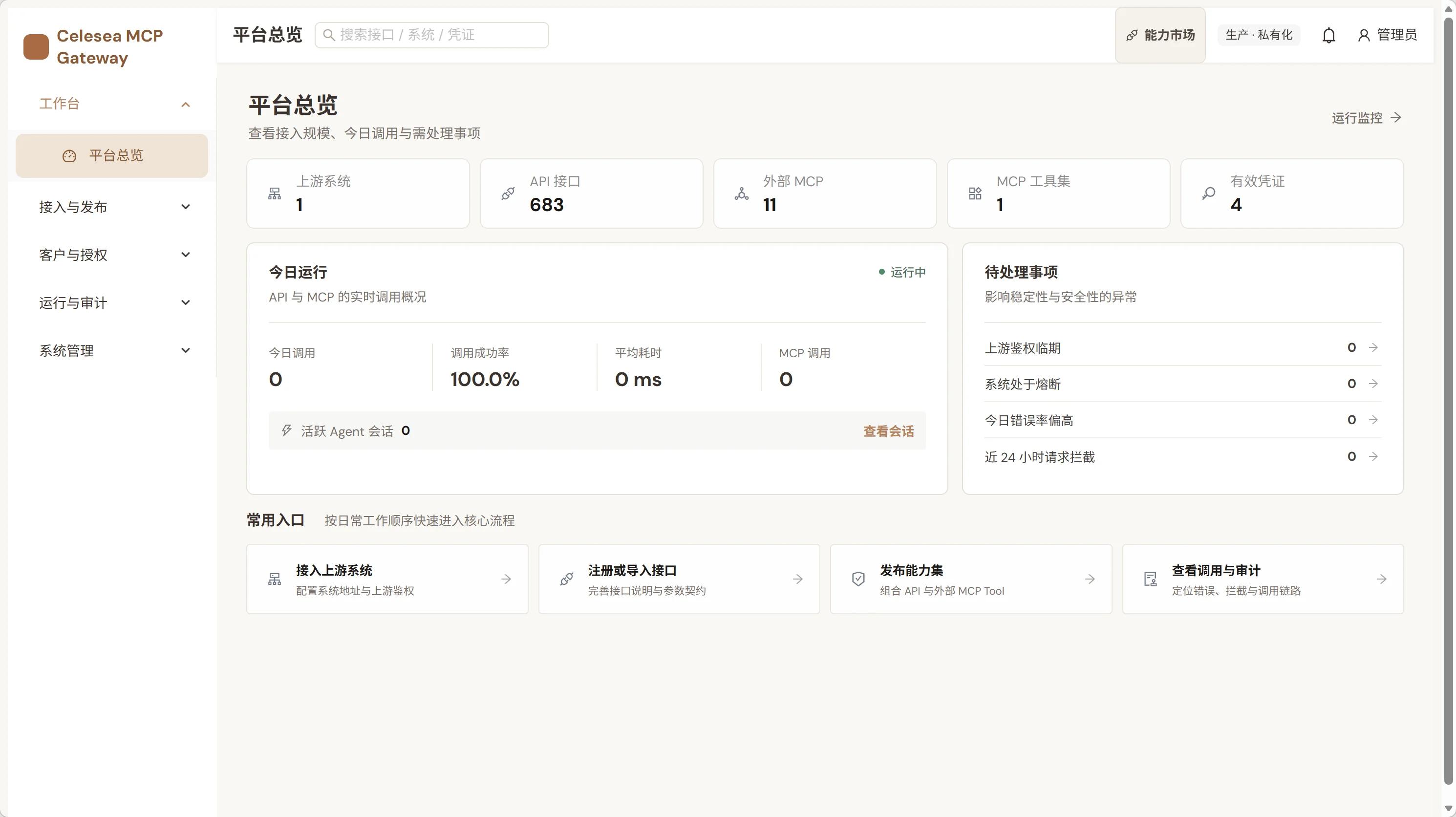1456x817 pixels.
Task: Click the upstream system icon in 上游系统 card
Action: [x=275, y=194]
